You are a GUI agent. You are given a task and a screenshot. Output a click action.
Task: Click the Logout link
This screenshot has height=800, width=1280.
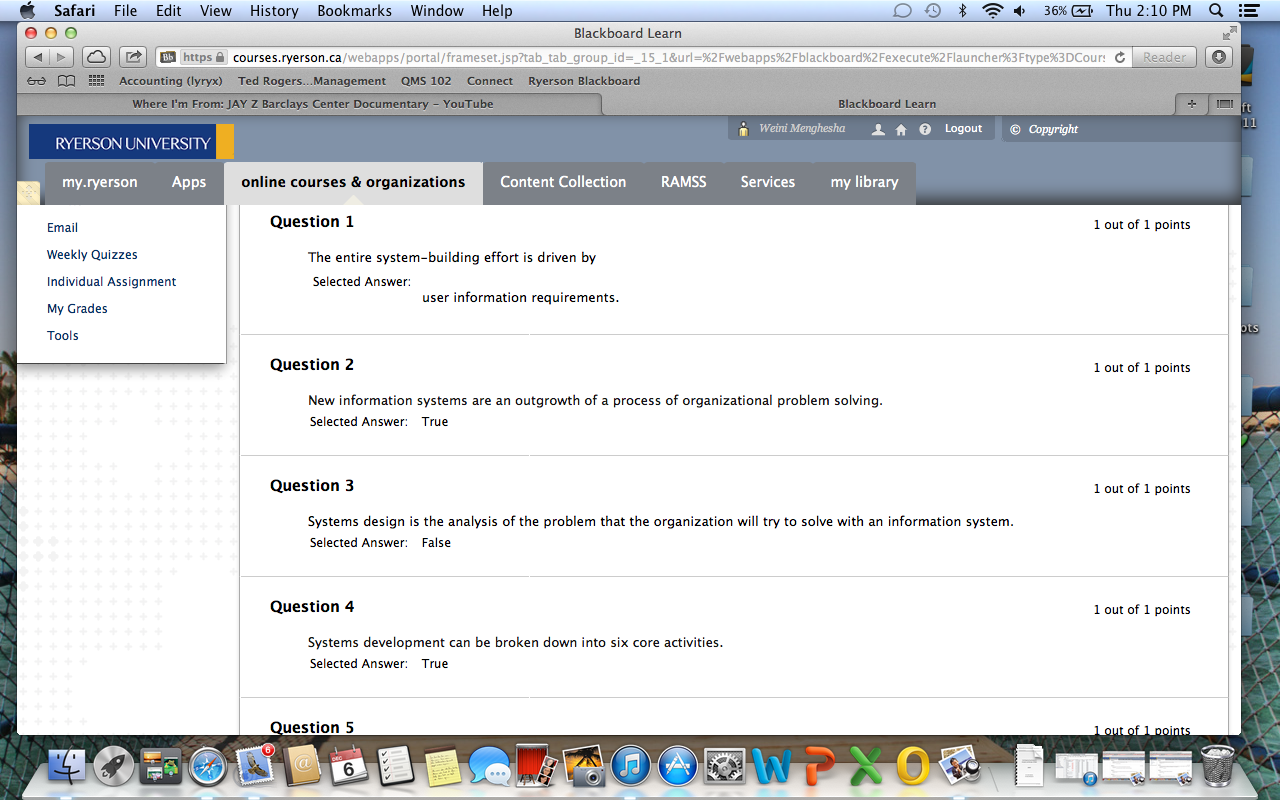click(963, 129)
